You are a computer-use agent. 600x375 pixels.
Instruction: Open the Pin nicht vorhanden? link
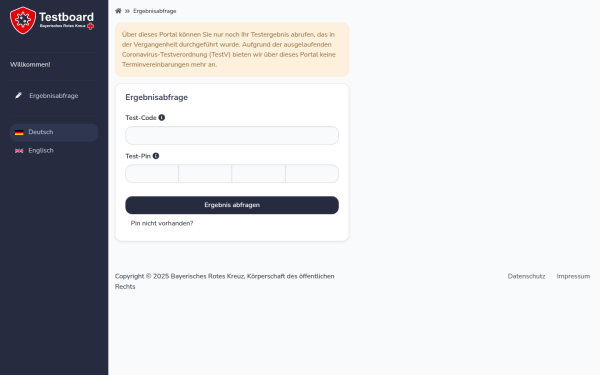point(162,223)
